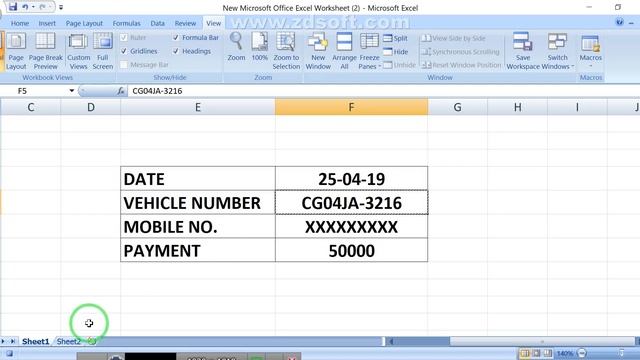Switch to Page Break Preview in status bar
Viewport: 640px width, 360px height.
click(547, 353)
